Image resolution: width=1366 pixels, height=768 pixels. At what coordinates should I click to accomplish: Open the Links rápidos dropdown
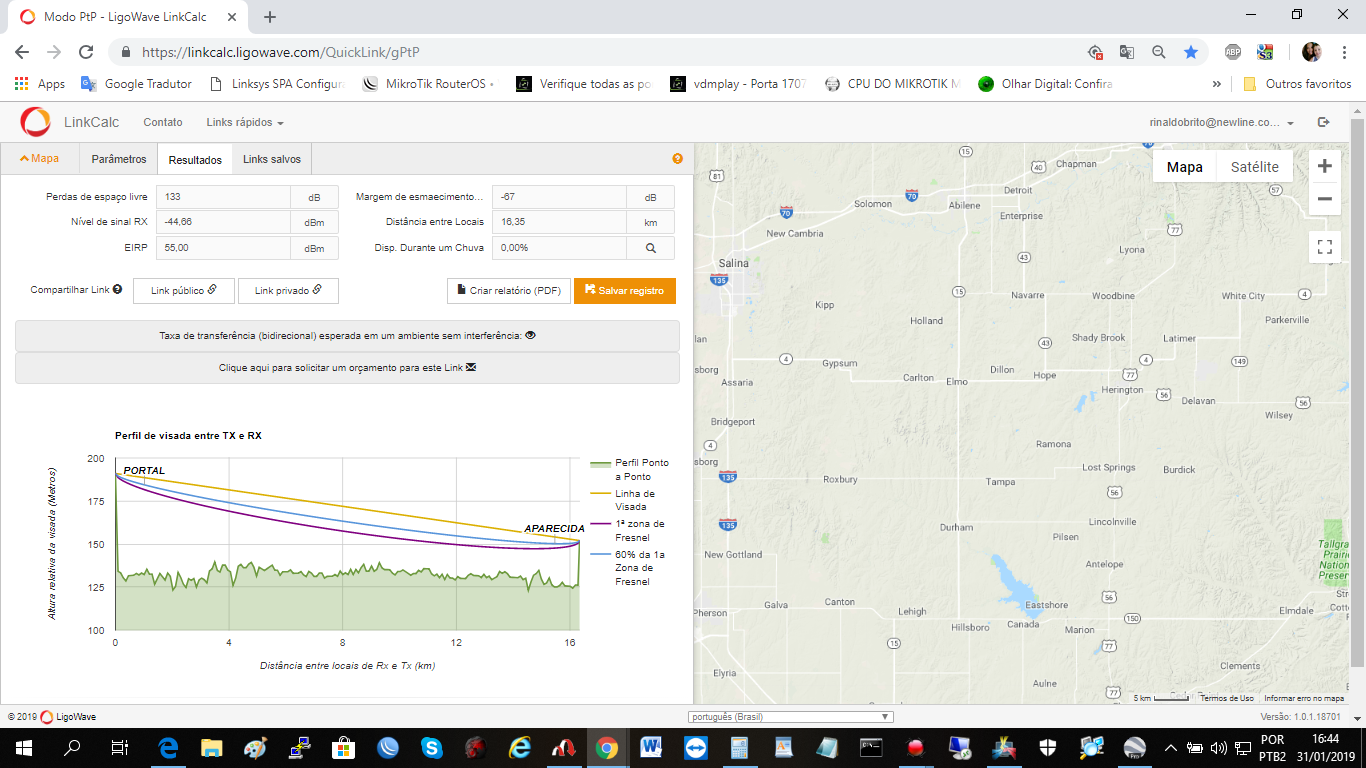[245, 122]
